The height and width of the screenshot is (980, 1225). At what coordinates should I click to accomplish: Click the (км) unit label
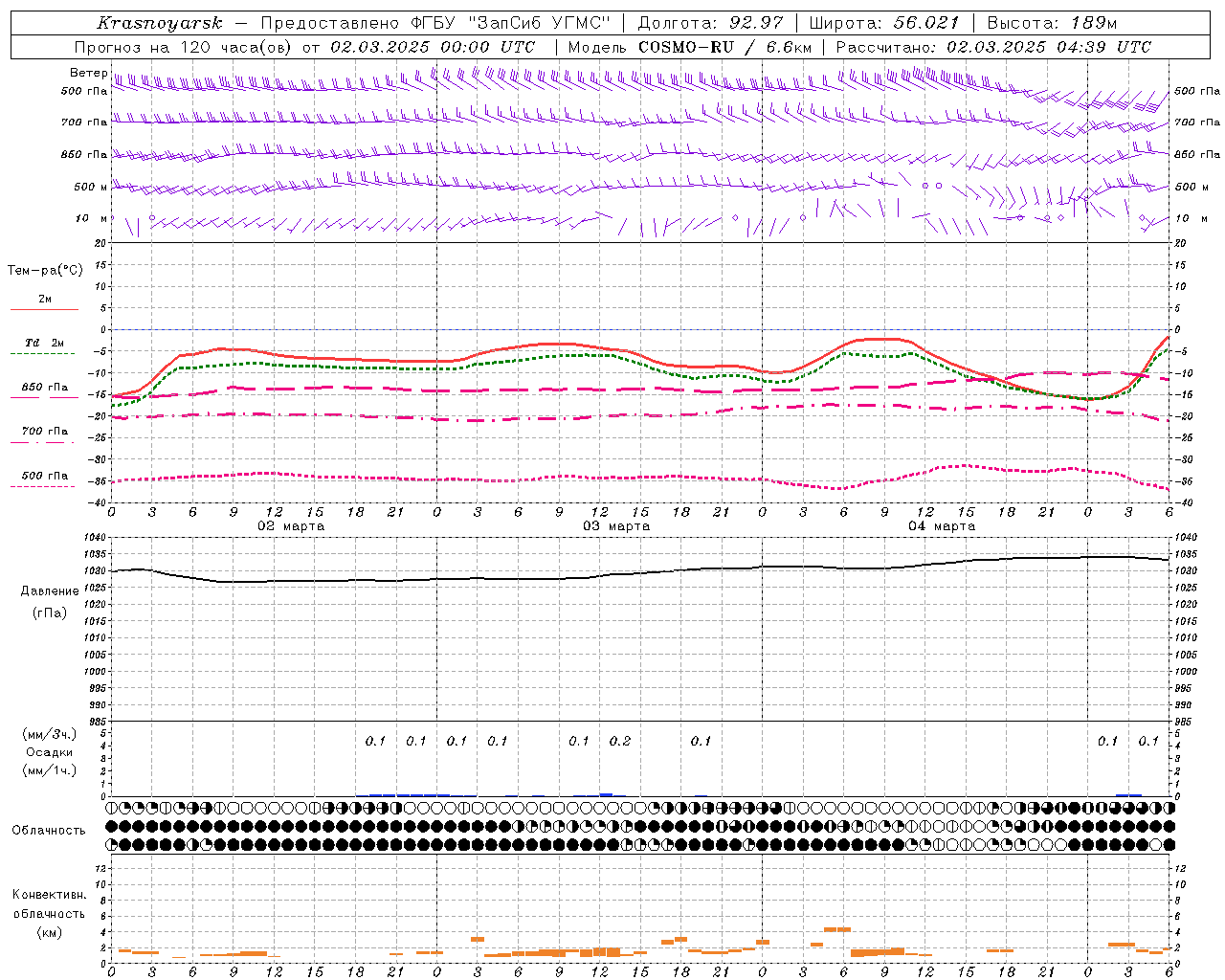coord(49,932)
